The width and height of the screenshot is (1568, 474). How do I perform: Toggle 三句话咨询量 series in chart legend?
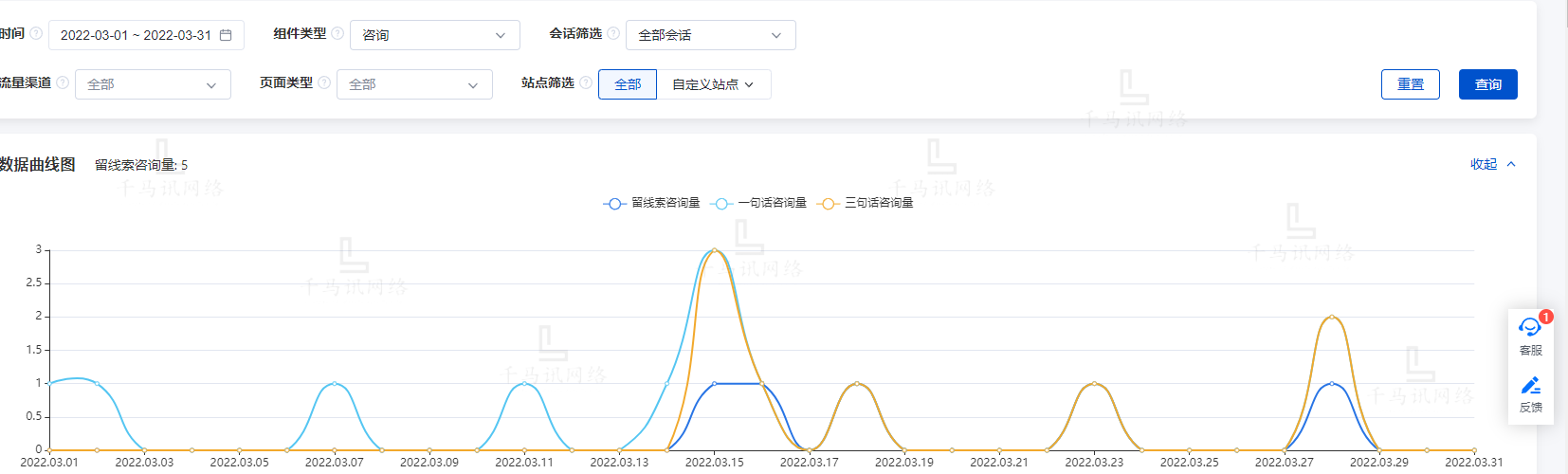tap(866, 203)
